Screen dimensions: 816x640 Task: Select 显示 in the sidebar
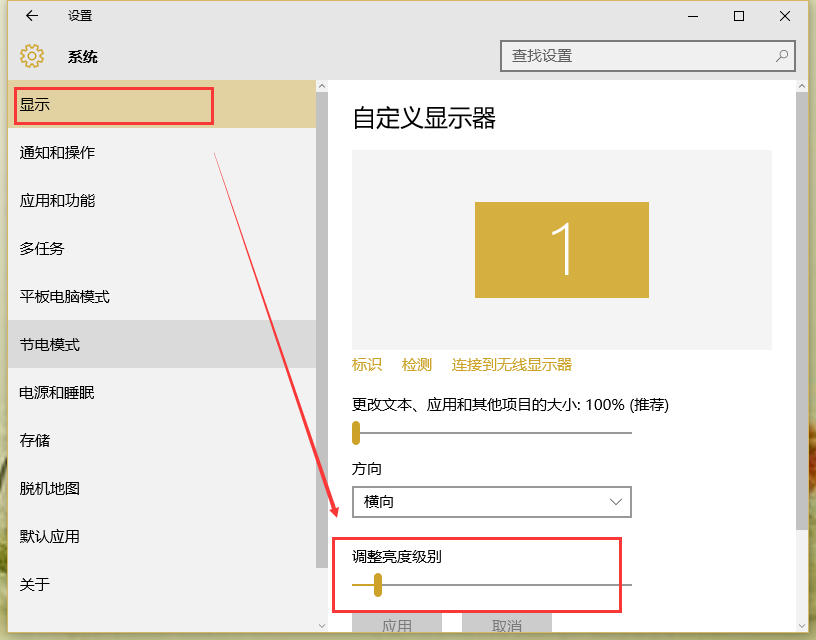[162, 105]
